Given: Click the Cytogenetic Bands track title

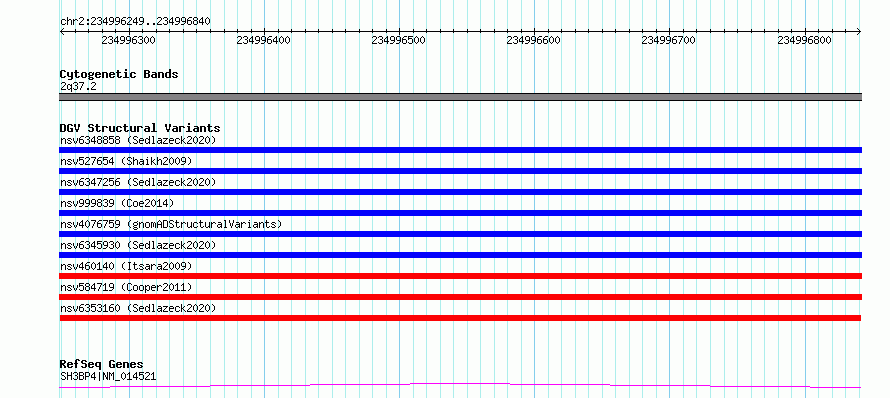Looking at the screenshot, I should (119, 74).
